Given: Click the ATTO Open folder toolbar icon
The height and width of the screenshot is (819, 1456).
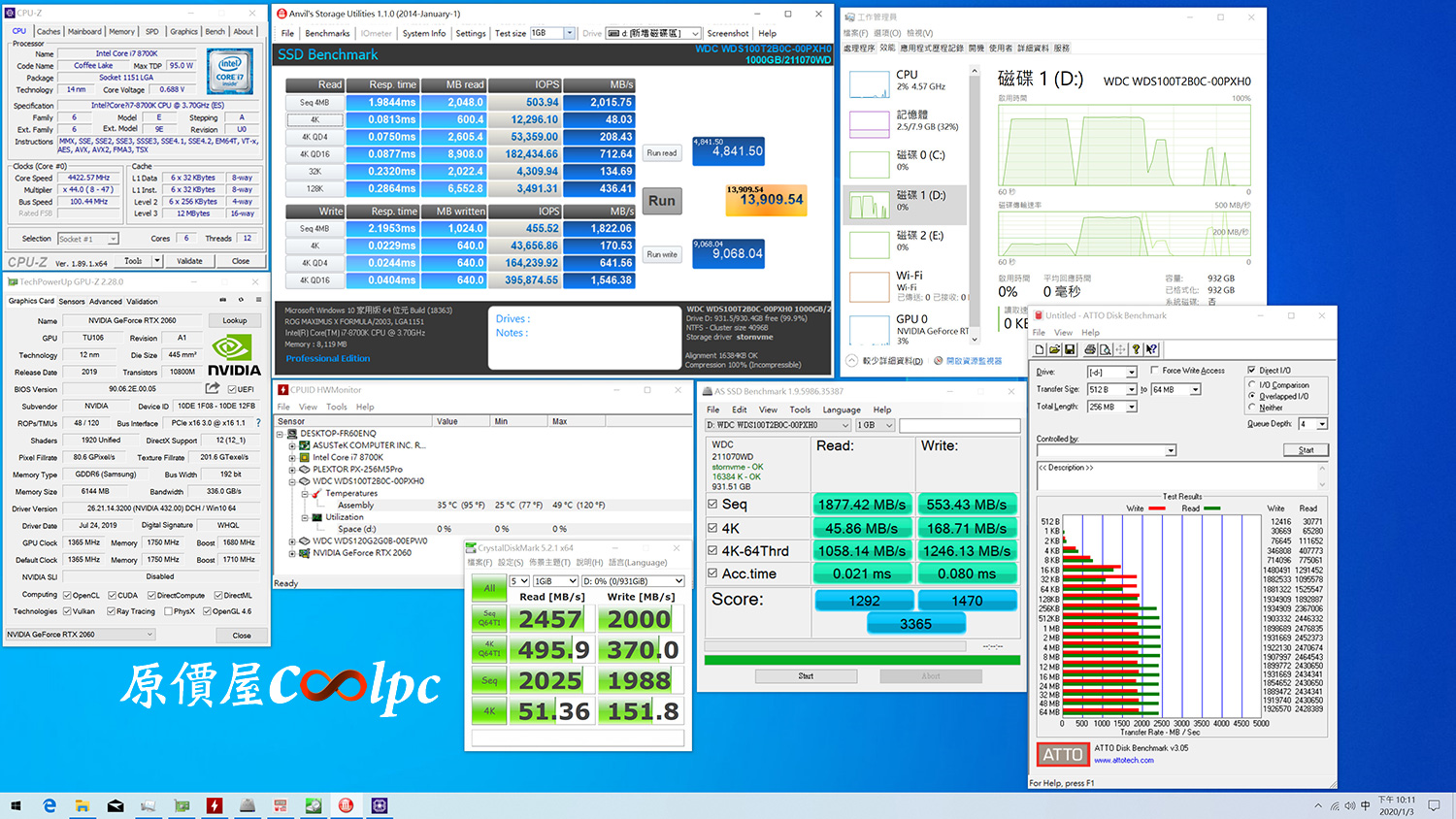Looking at the screenshot, I should [1054, 349].
